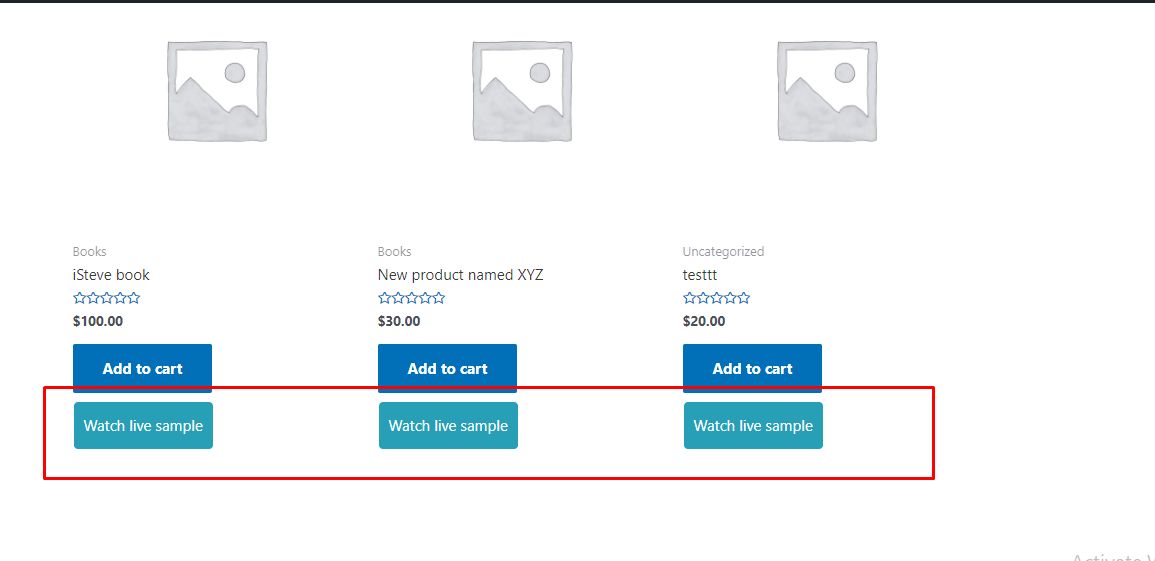Click star rating for New product named XYZ
Image resolution: width=1155 pixels, height=561 pixels.
pos(412,298)
